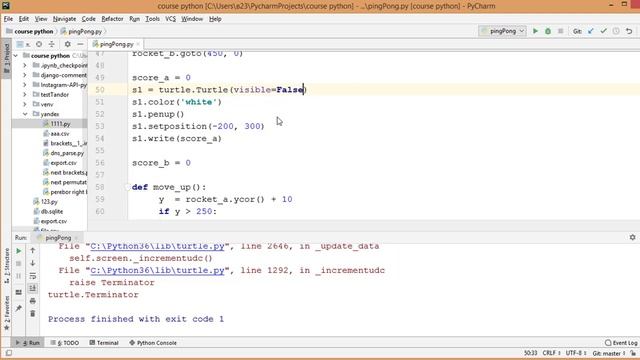Run pingPong with the green toolbar play button
Viewport: 640px width, 360px height.
tap(535, 31)
